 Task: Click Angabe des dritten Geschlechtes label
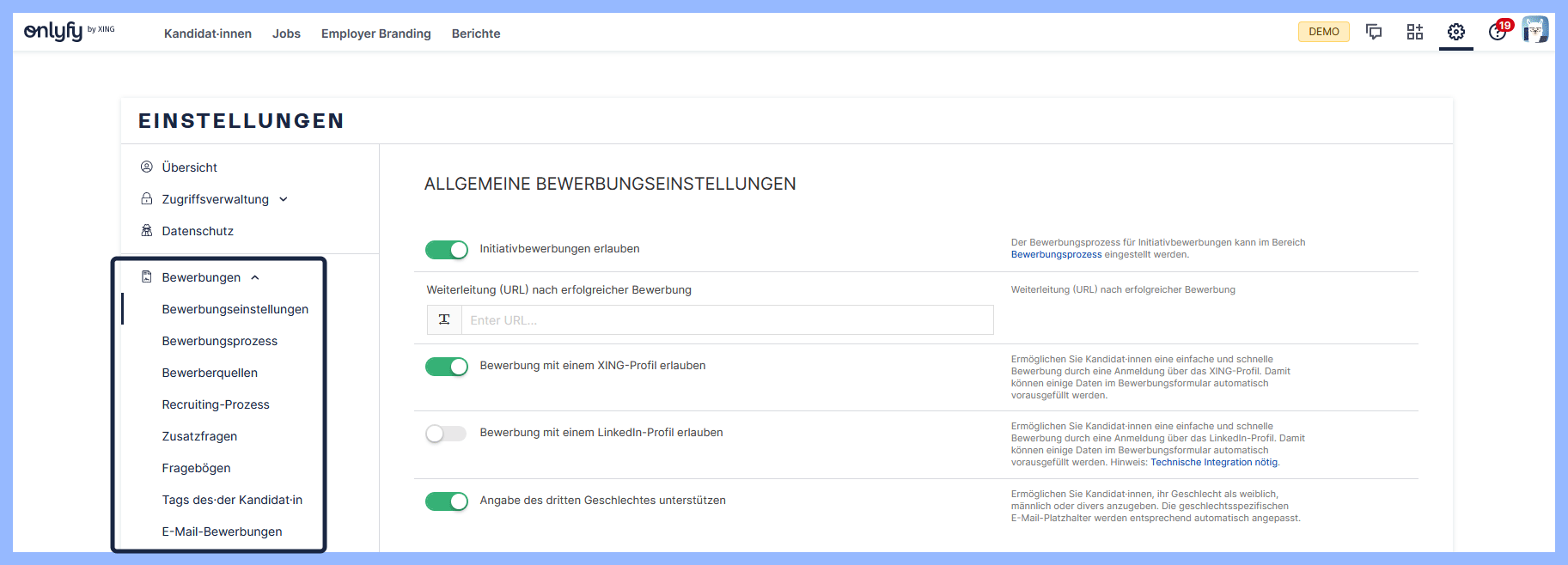(602, 501)
